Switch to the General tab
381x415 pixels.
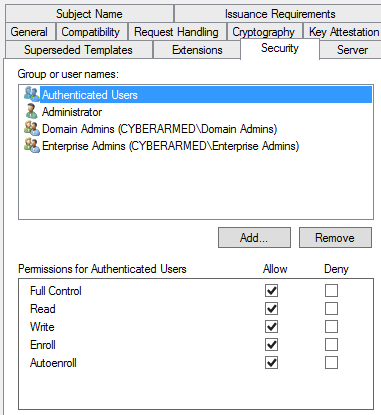coord(29,32)
